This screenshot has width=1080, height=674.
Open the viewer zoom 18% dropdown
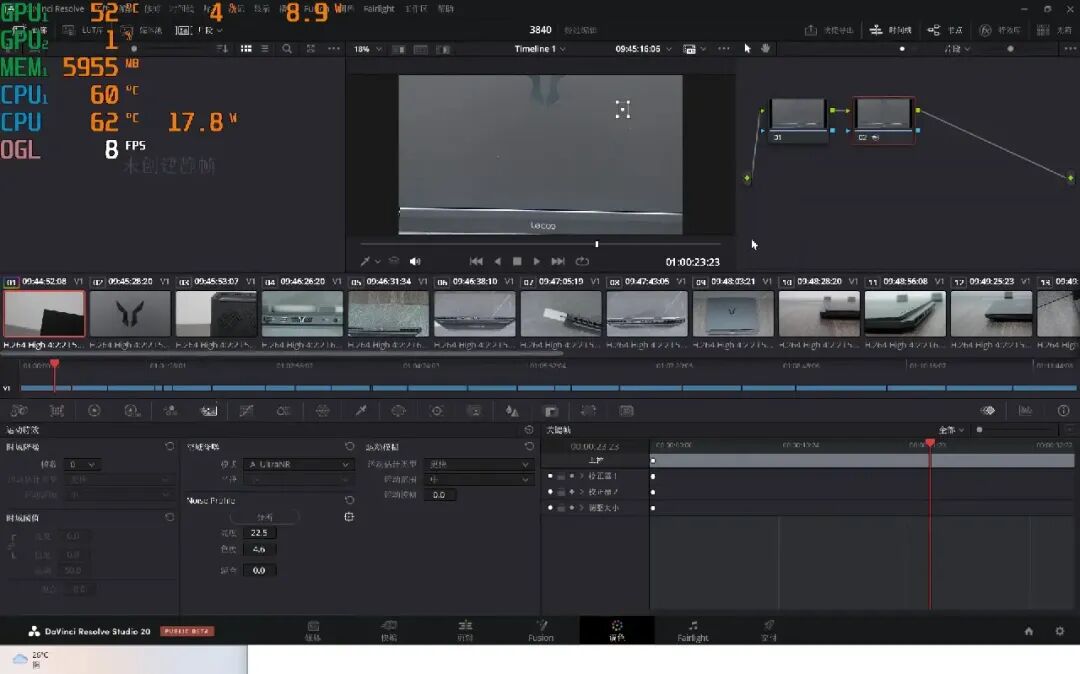tap(368, 50)
